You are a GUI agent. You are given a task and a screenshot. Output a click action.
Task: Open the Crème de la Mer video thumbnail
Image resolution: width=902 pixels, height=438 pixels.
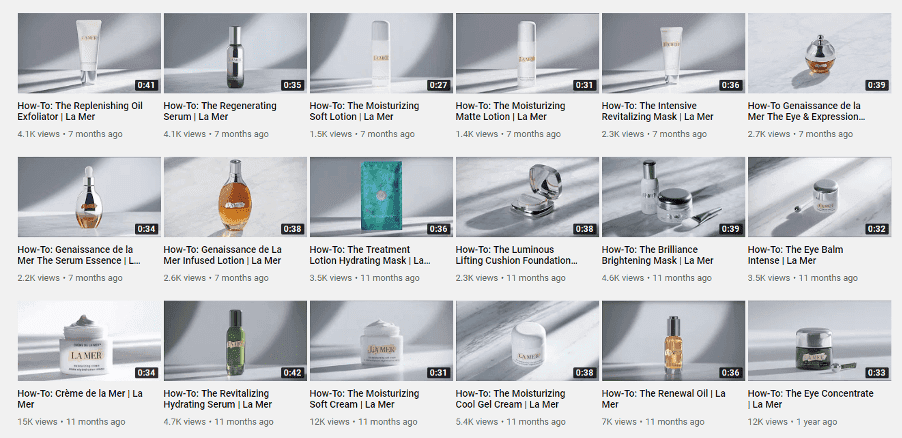click(x=89, y=341)
